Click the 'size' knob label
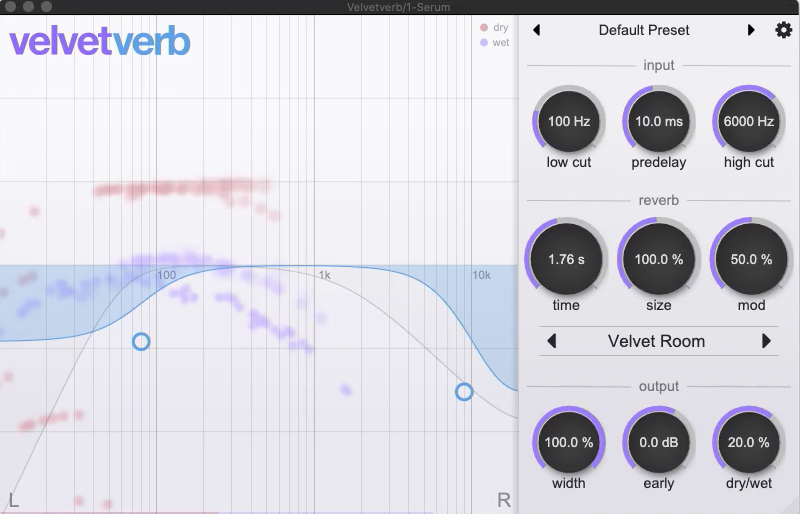This screenshot has width=800, height=514. [x=659, y=305]
